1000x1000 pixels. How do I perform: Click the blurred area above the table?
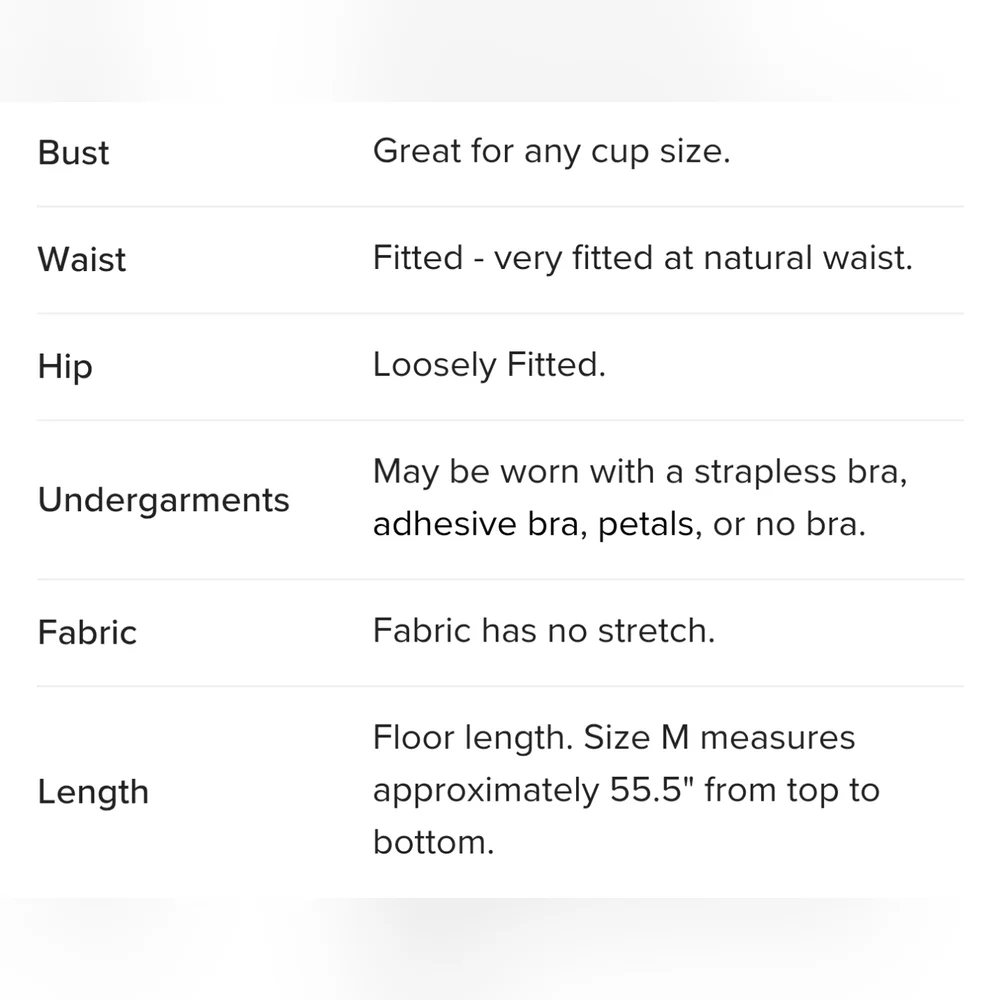point(500,51)
